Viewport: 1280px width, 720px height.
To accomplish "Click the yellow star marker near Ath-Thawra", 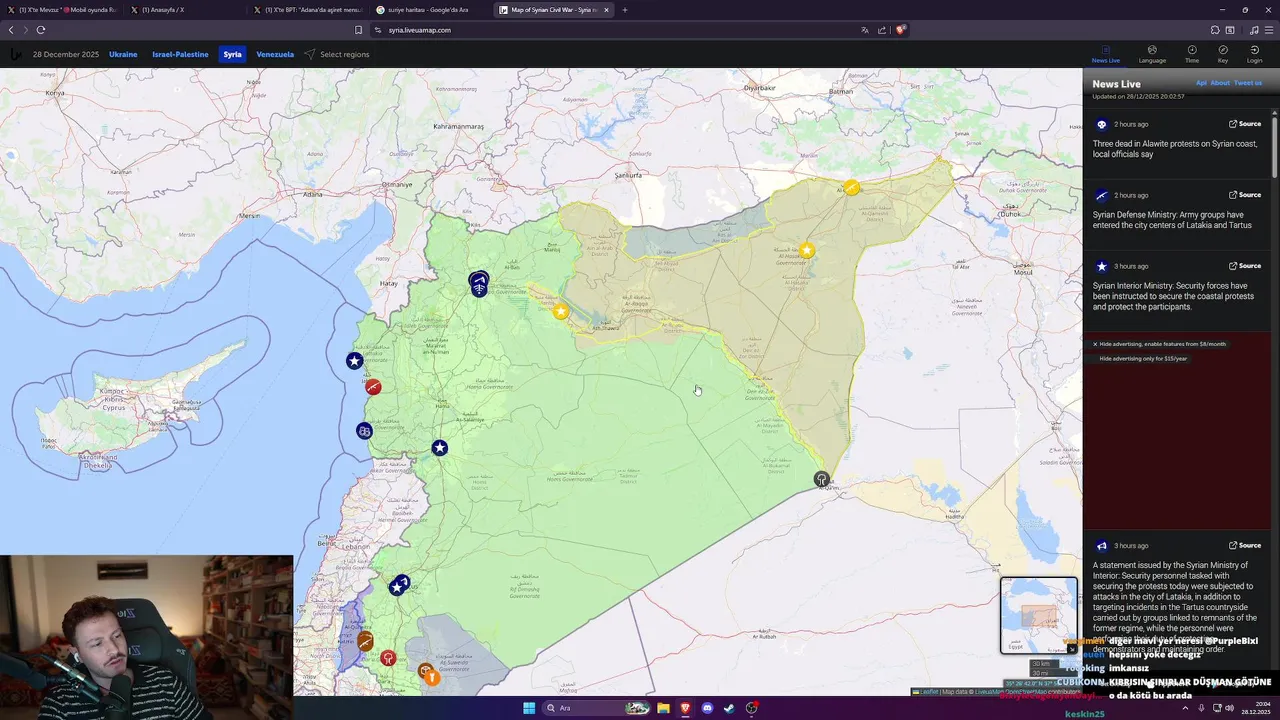I will click(561, 311).
